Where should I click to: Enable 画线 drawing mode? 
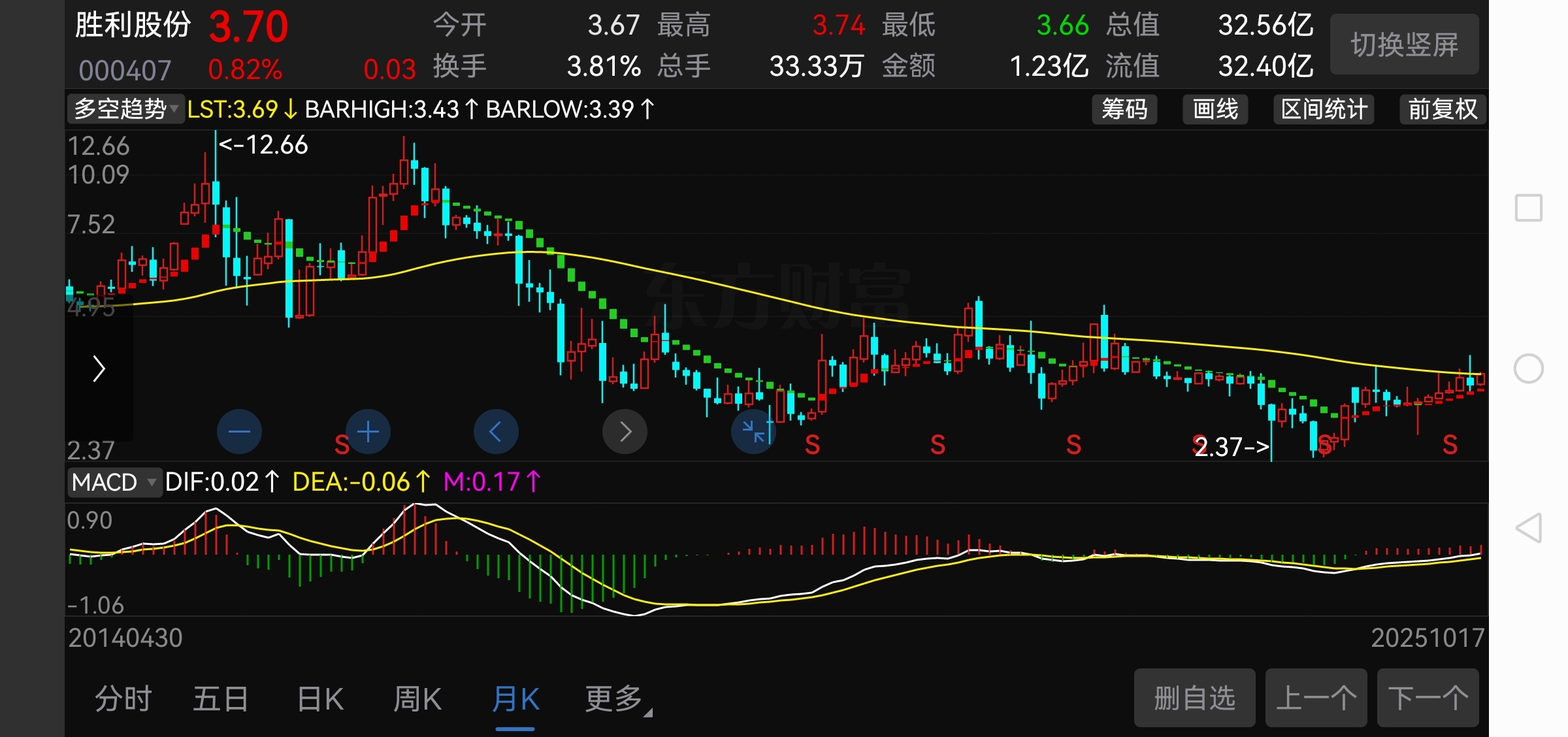pos(1215,109)
